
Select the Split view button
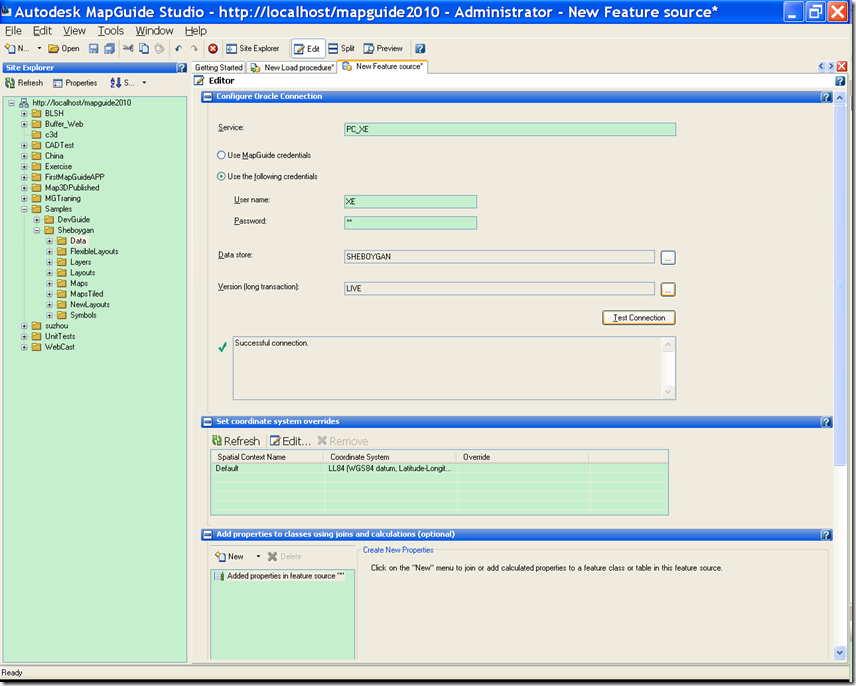coord(341,49)
